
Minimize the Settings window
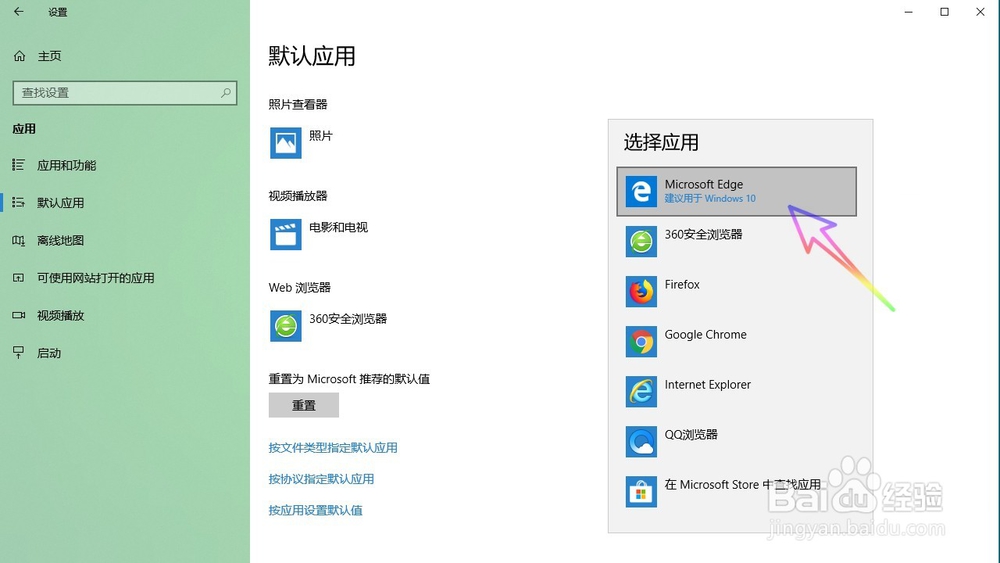[909, 11]
